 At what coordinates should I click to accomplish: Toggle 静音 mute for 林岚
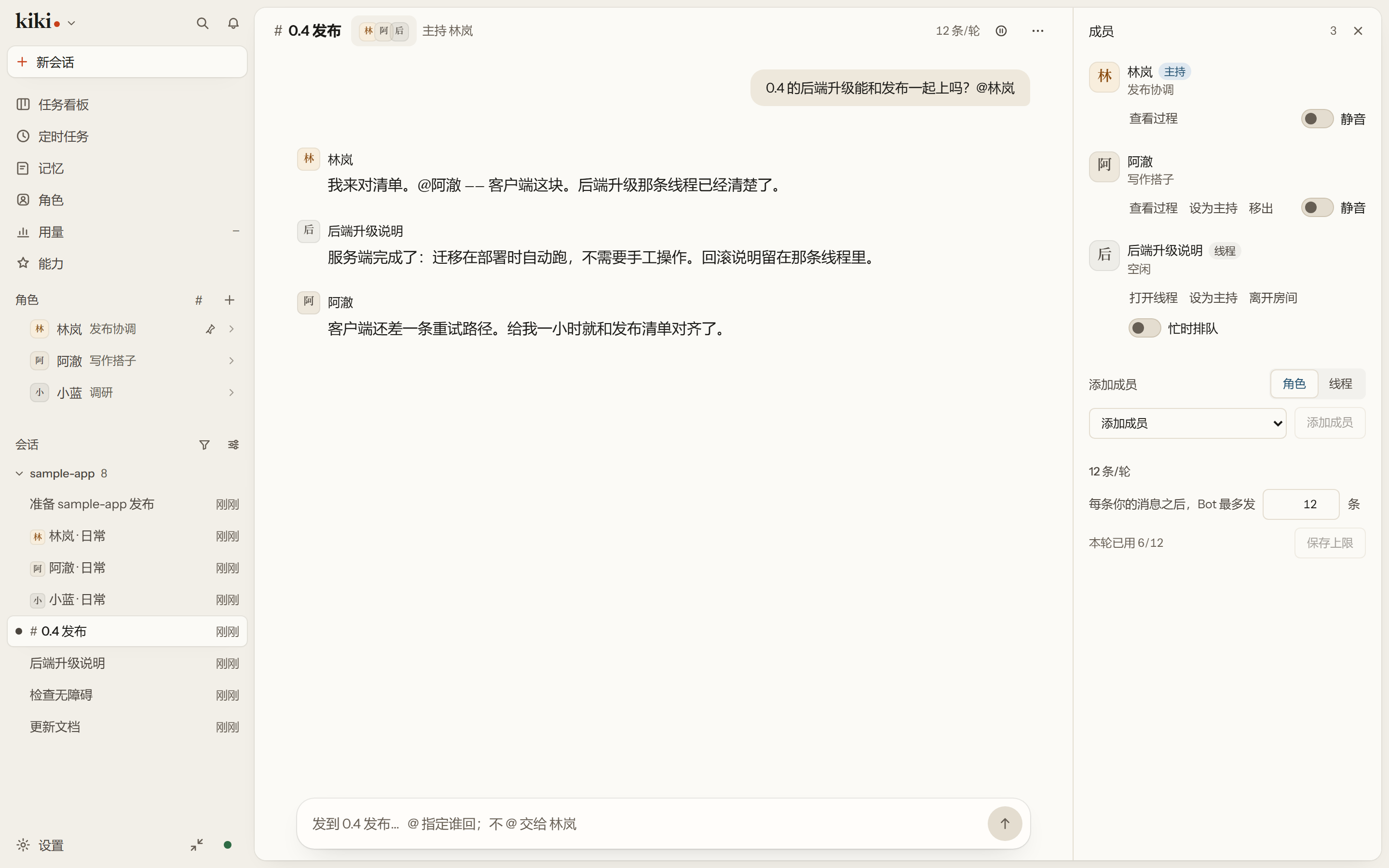[1317, 119]
